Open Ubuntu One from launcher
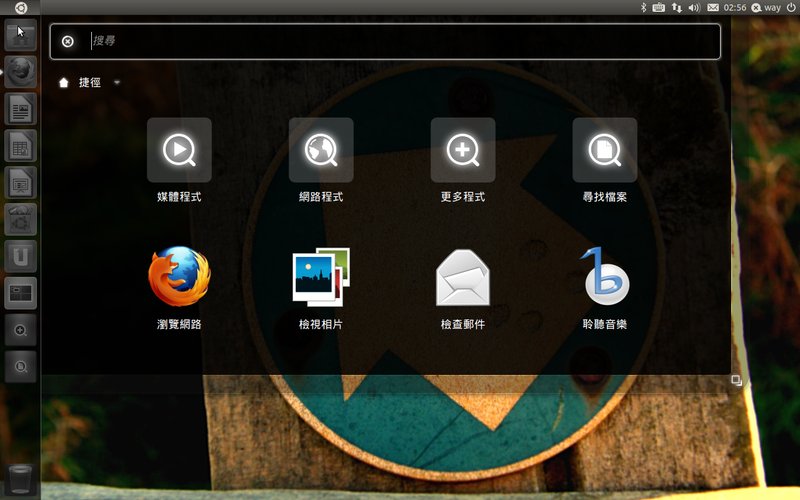800x500 pixels. [20, 256]
